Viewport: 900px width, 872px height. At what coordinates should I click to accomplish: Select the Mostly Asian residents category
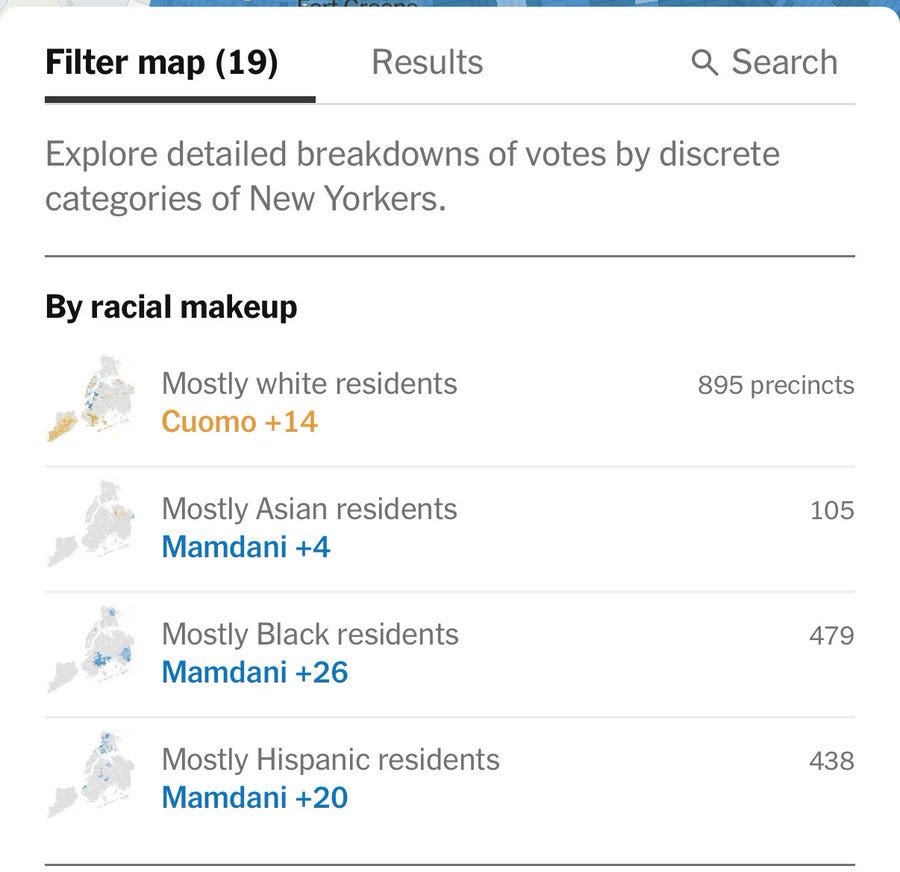tap(308, 510)
